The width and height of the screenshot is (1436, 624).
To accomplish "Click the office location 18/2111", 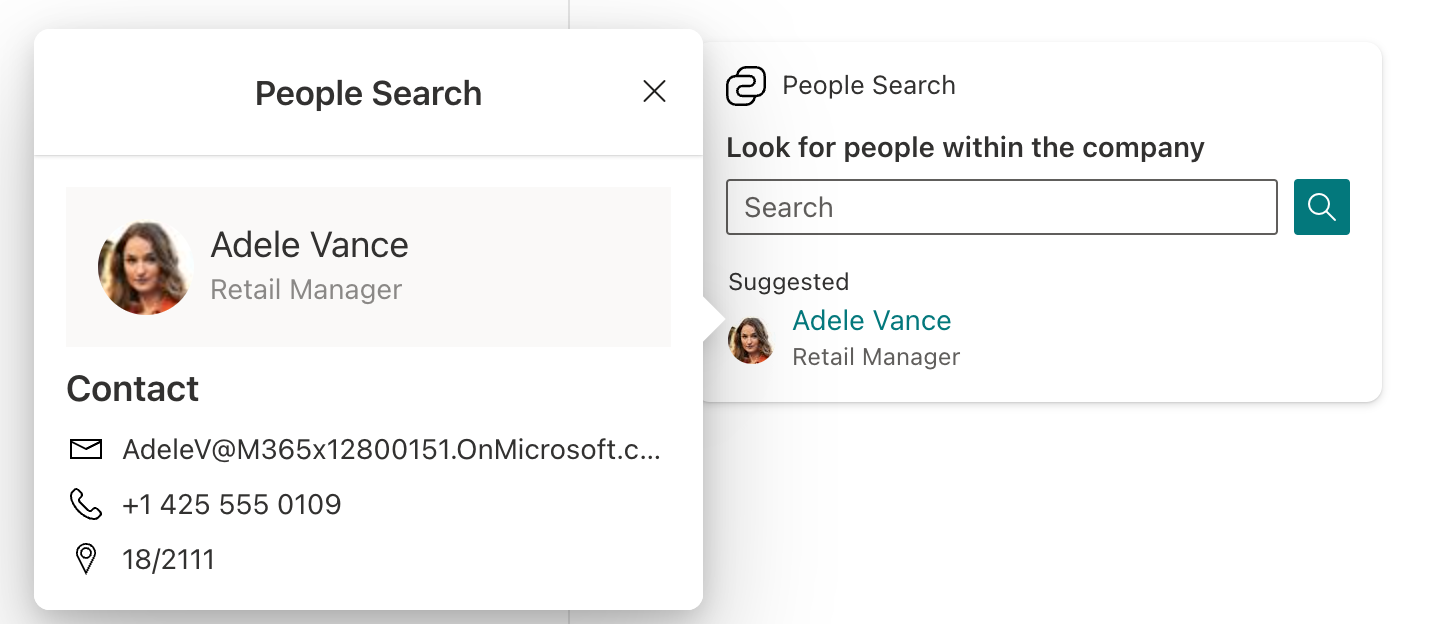I will [168, 559].
